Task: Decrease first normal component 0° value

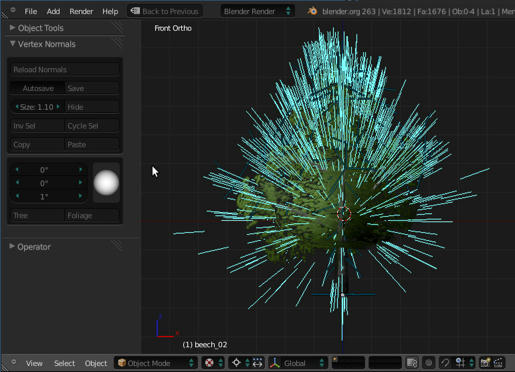Action: [17, 170]
